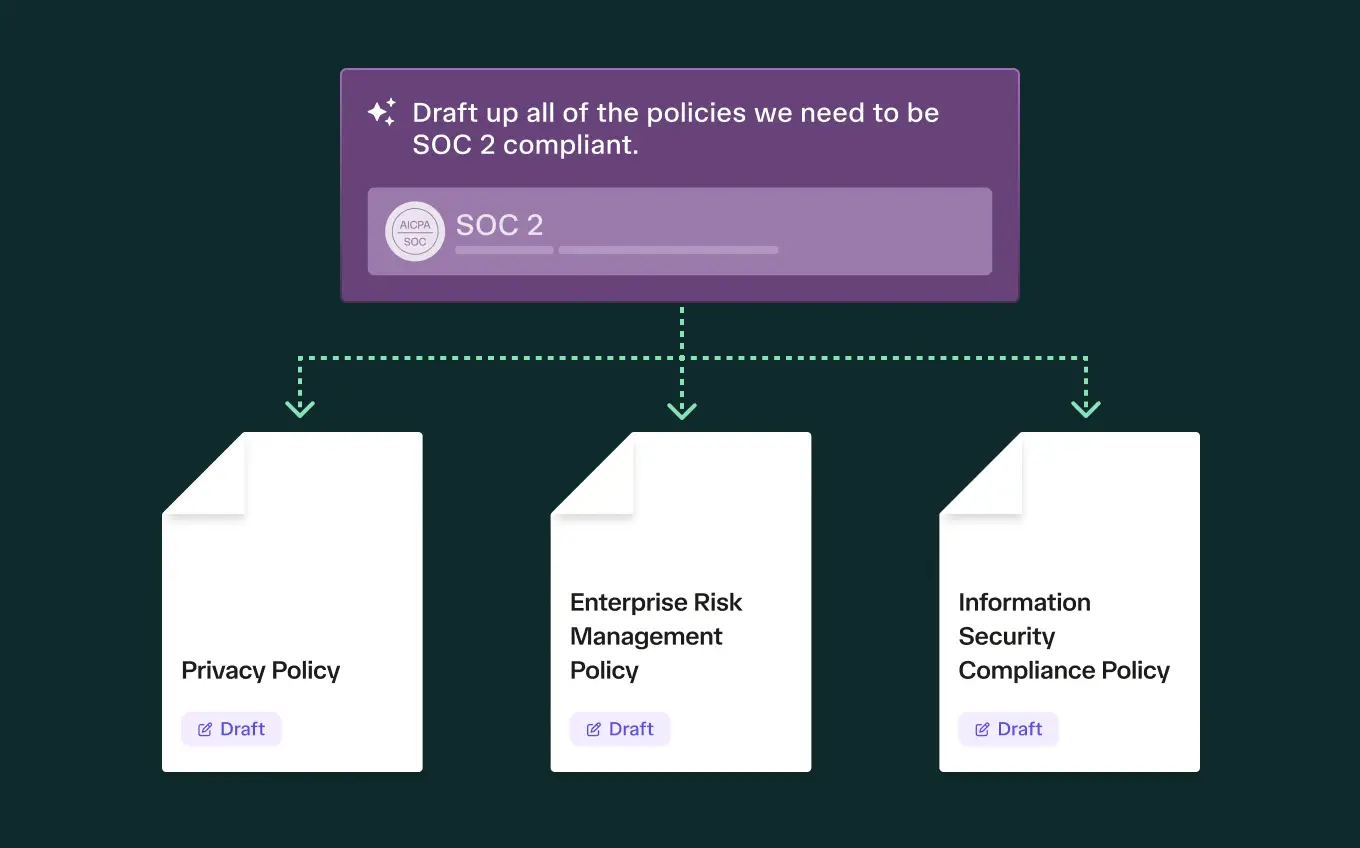Click the Privacy Policy title text
The width and height of the screenshot is (1360, 848).
261,671
